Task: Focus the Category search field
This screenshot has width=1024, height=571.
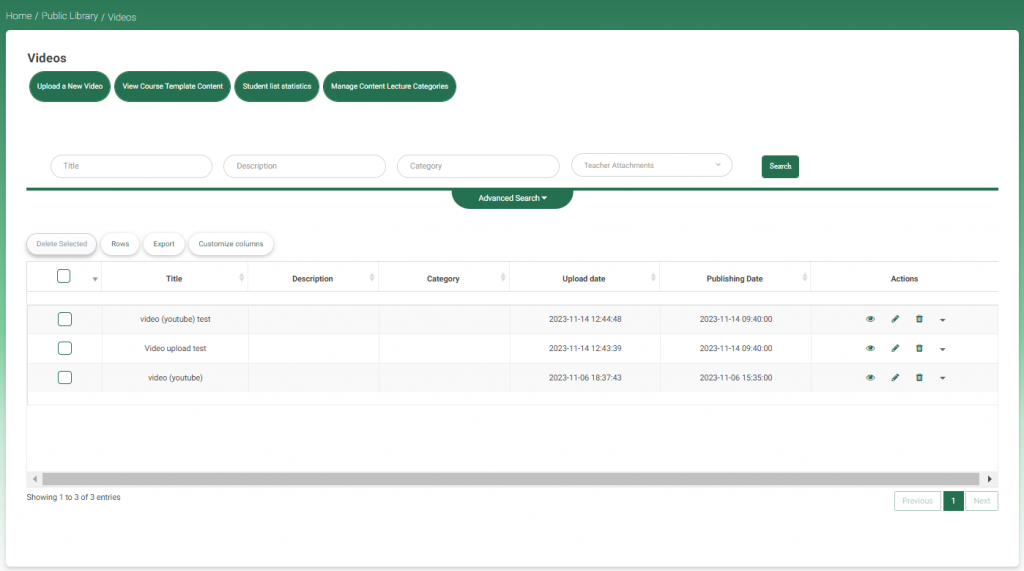Action: point(478,166)
